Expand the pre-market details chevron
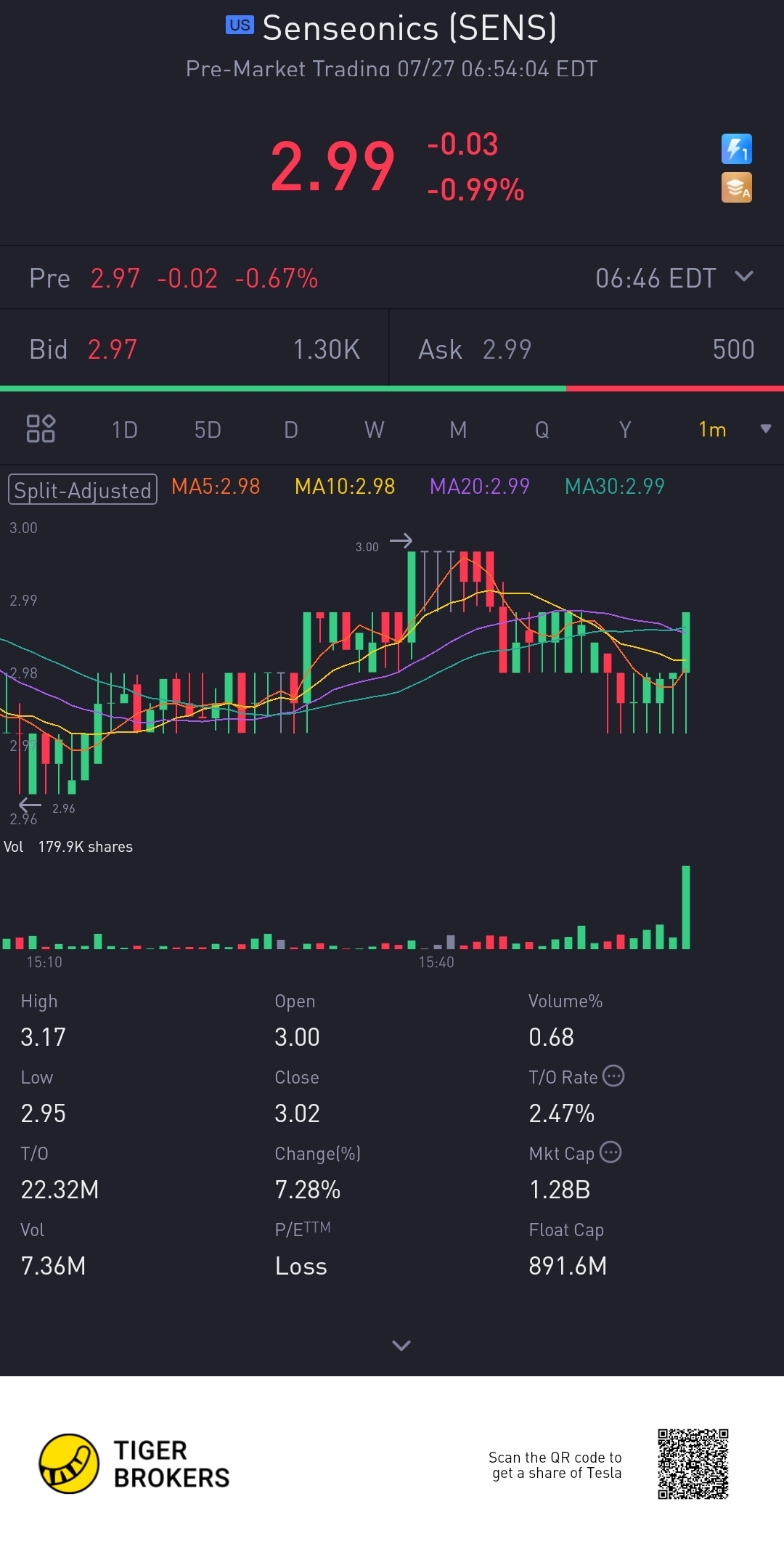 click(744, 276)
